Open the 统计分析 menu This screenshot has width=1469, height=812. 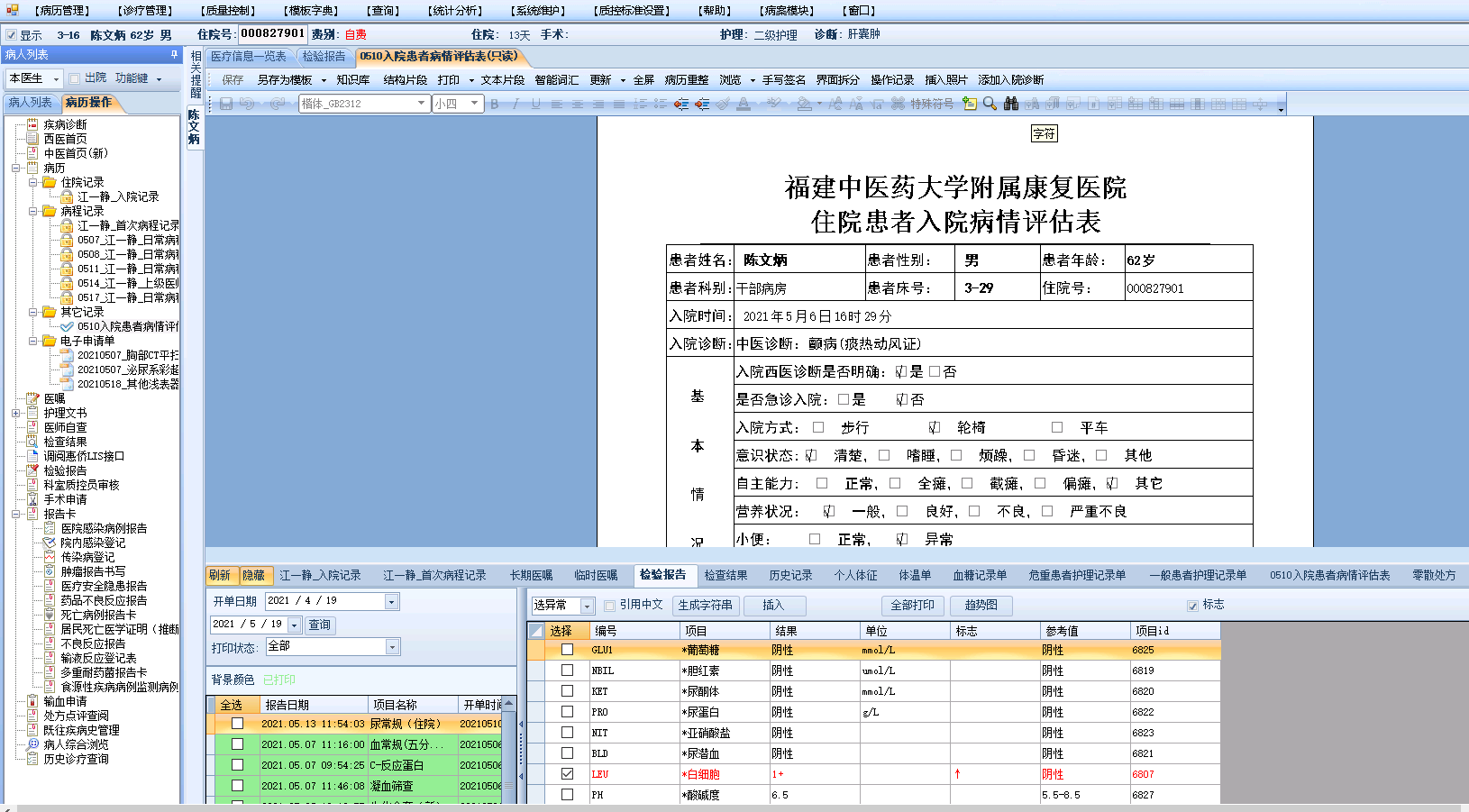(455, 11)
